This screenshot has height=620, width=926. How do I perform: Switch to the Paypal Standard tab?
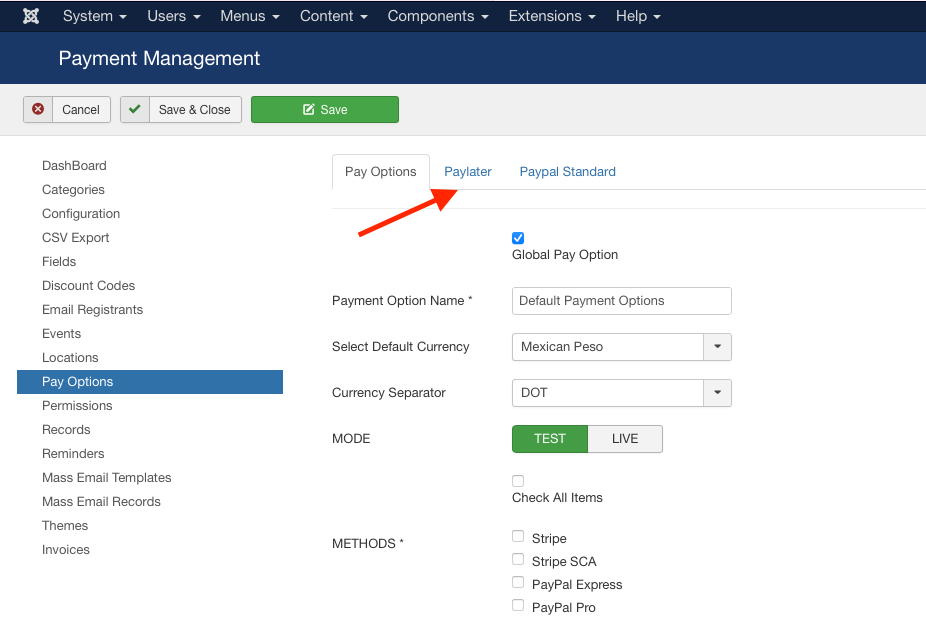[x=567, y=172]
